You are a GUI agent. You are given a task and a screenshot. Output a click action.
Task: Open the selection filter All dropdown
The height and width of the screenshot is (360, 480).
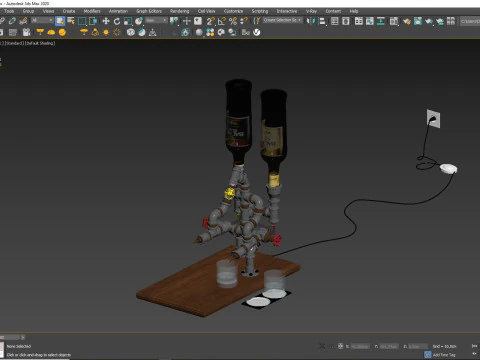[x=42, y=20]
